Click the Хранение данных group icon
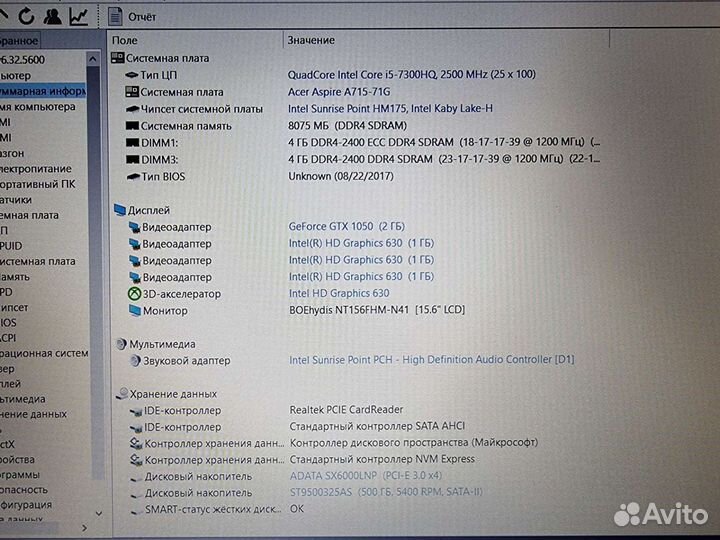Screen dimensions: 720x540 coord(122,394)
